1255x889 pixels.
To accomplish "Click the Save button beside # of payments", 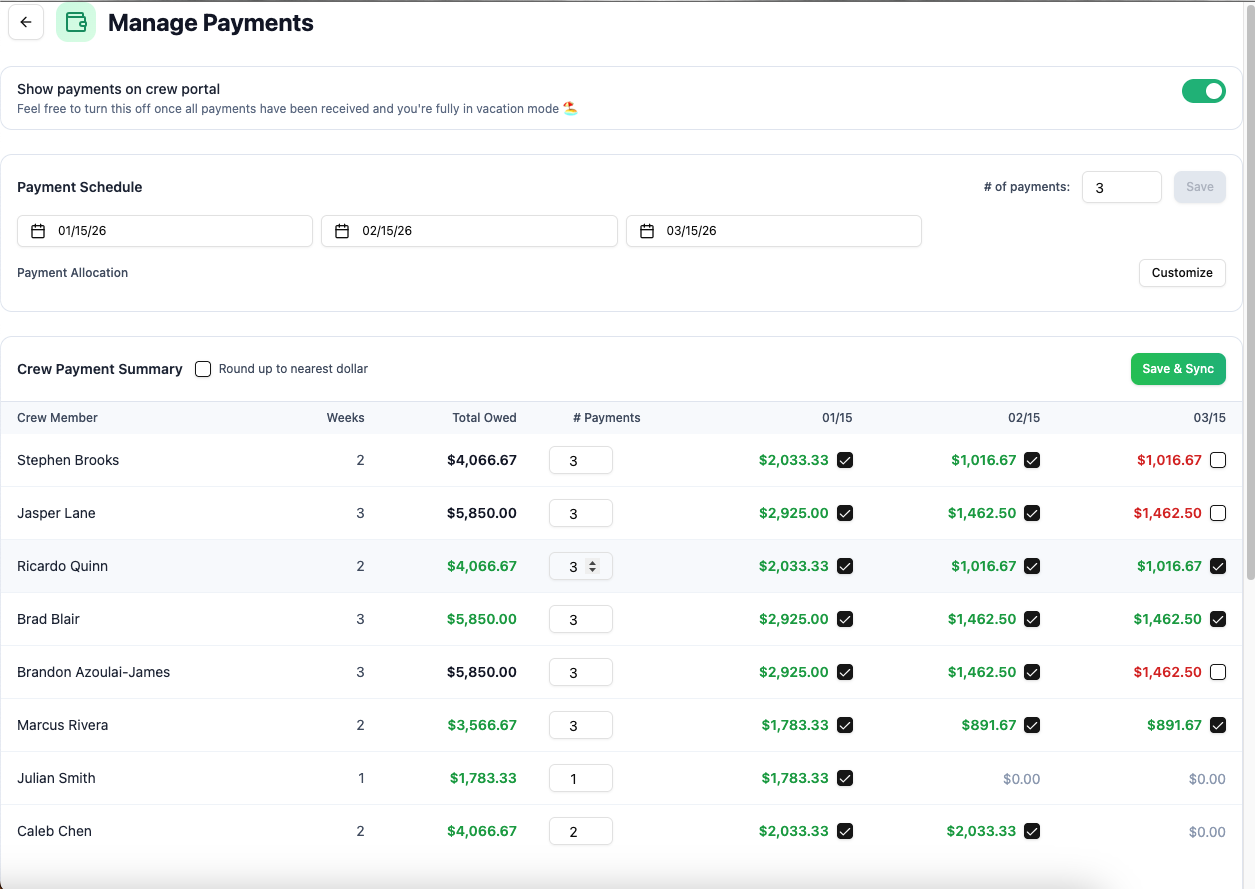I will point(1199,187).
